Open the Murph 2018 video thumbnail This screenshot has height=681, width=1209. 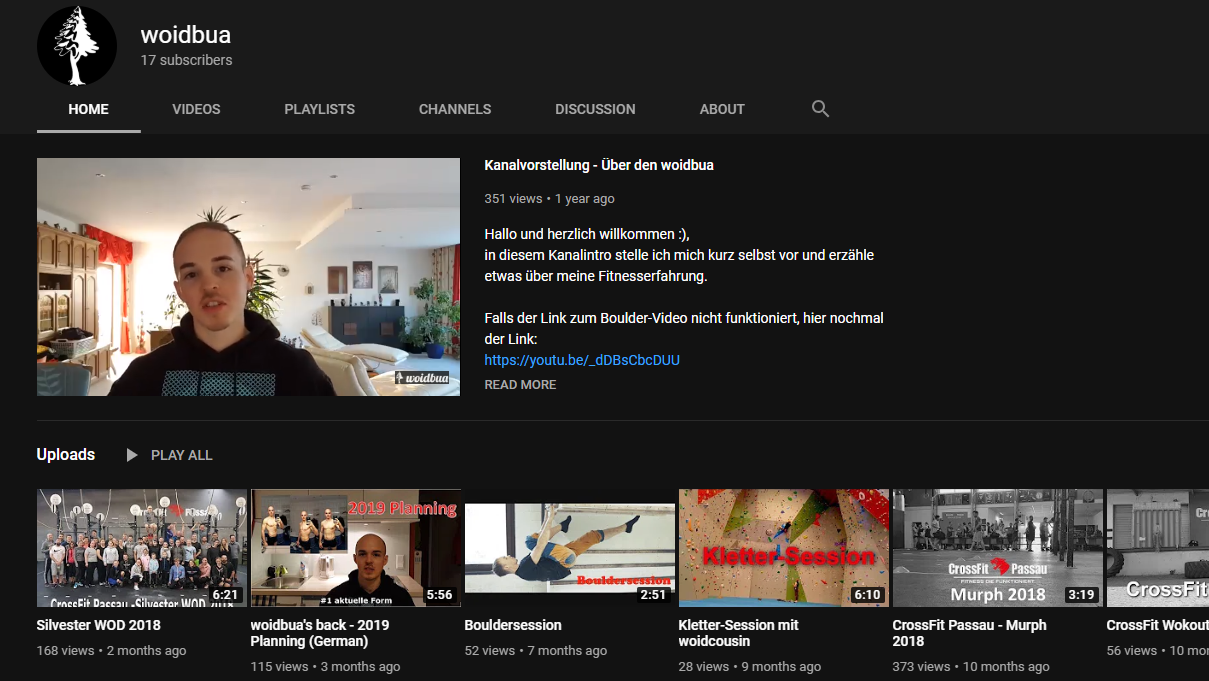point(998,548)
